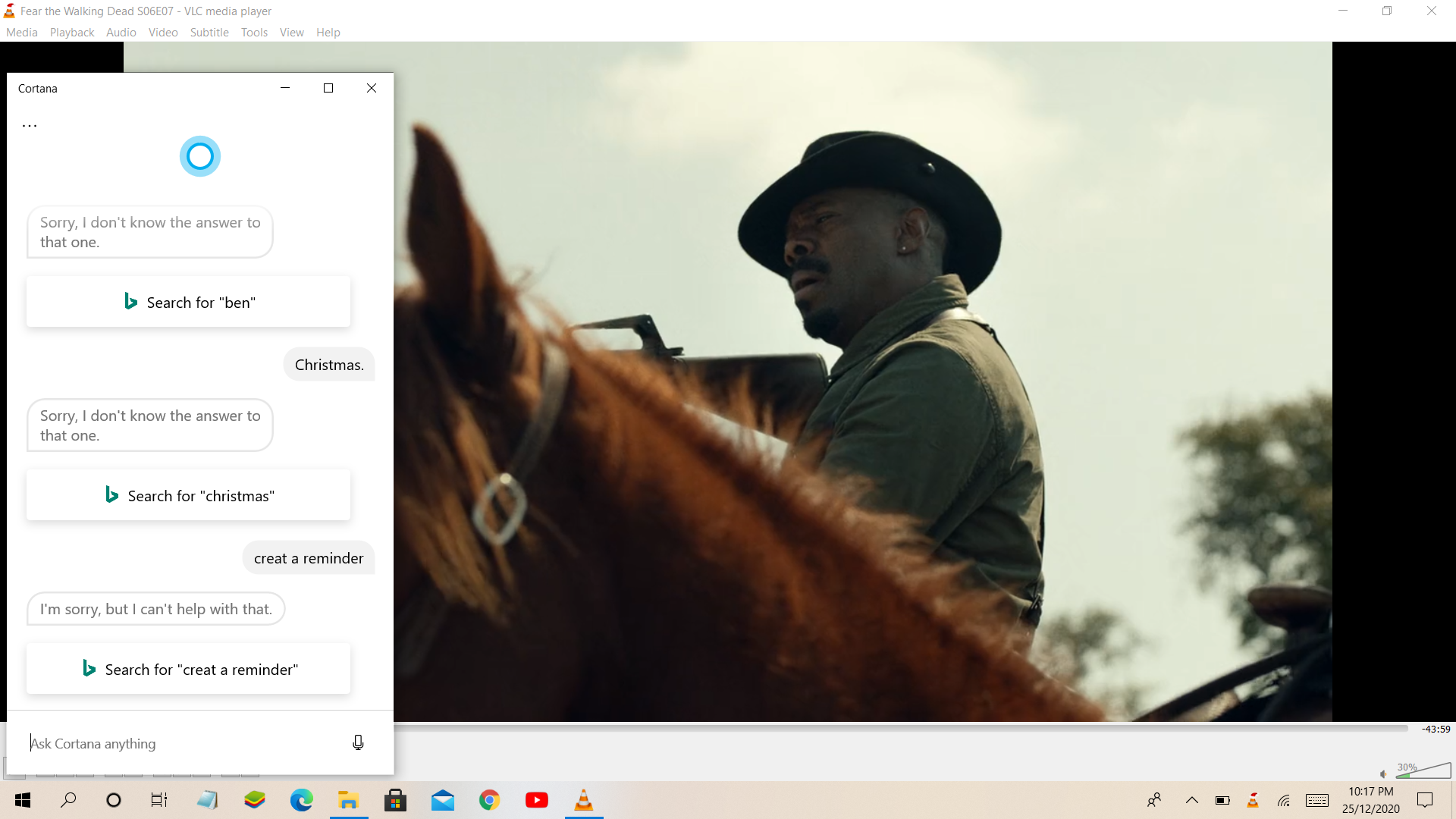Open Microsoft Store from the taskbar
Viewport: 1456px width, 819px height.
(396, 800)
